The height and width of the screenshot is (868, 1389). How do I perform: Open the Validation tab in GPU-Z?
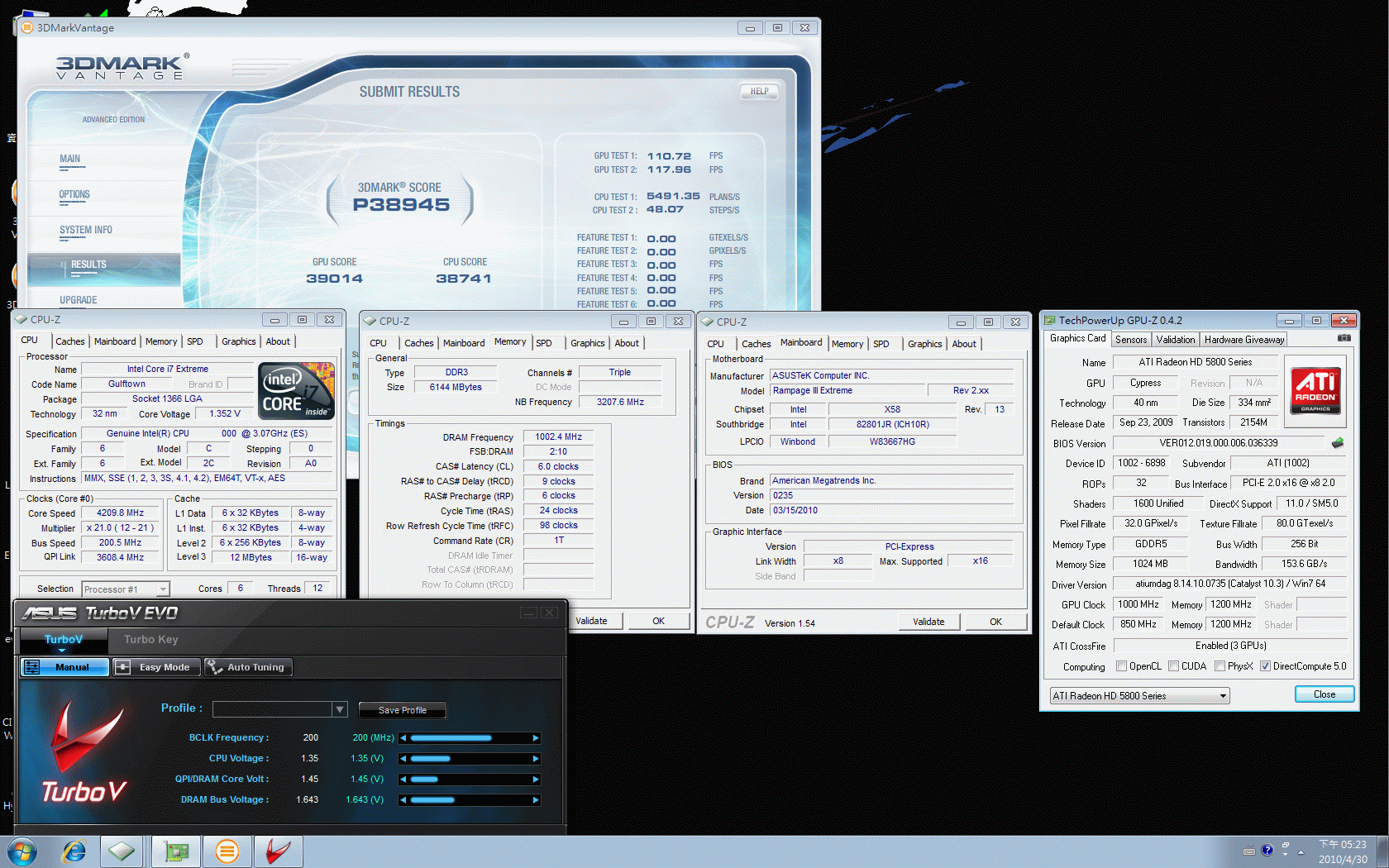coord(1176,340)
